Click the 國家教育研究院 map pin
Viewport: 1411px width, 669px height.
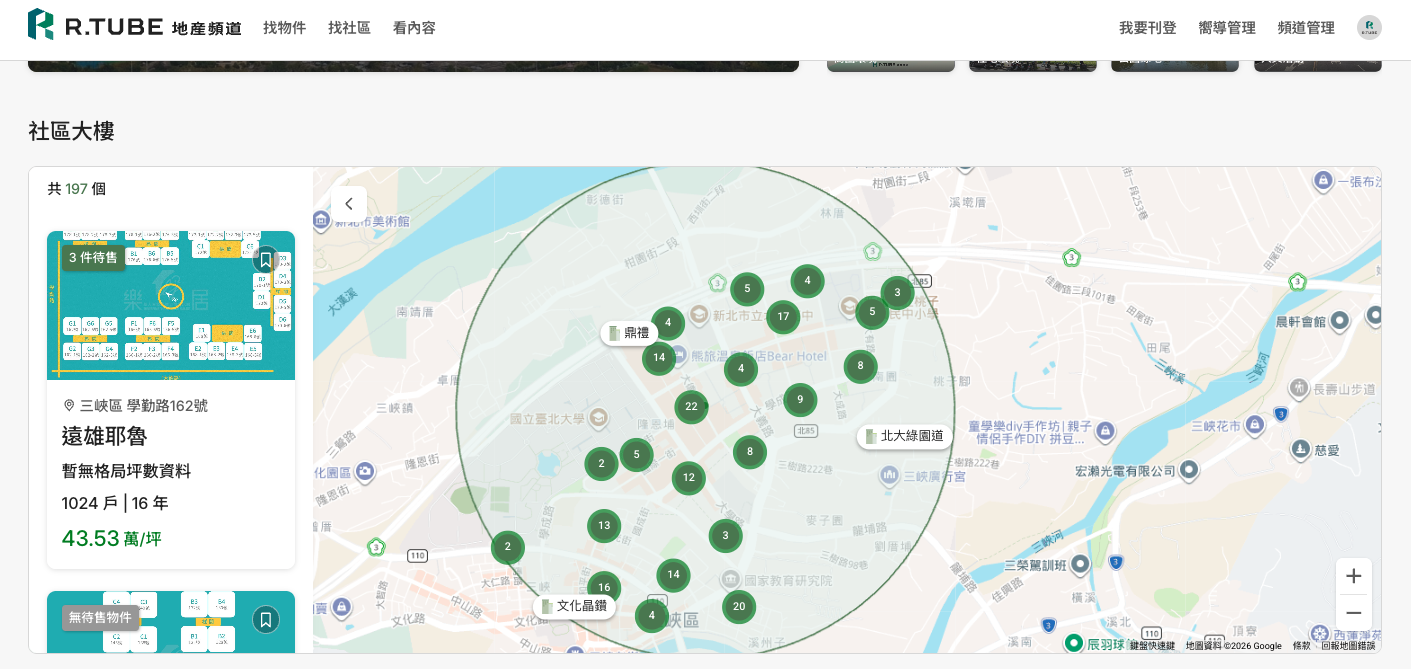[731, 580]
